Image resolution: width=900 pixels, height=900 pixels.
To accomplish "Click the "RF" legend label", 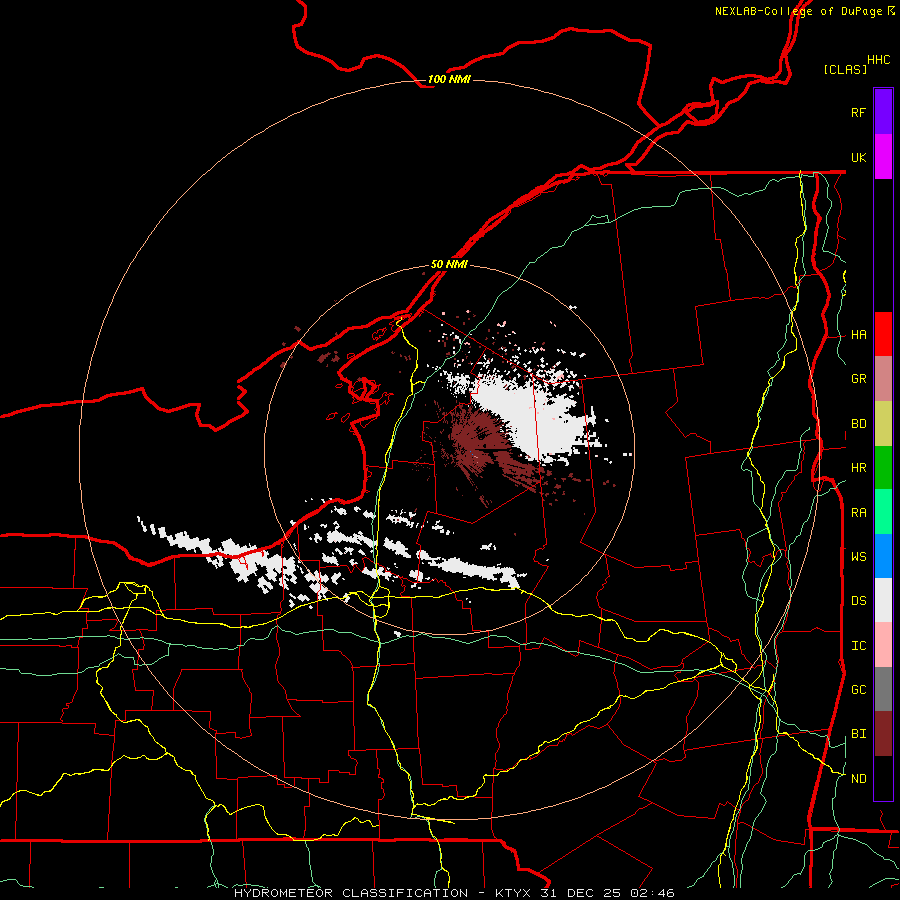I will click(858, 112).
